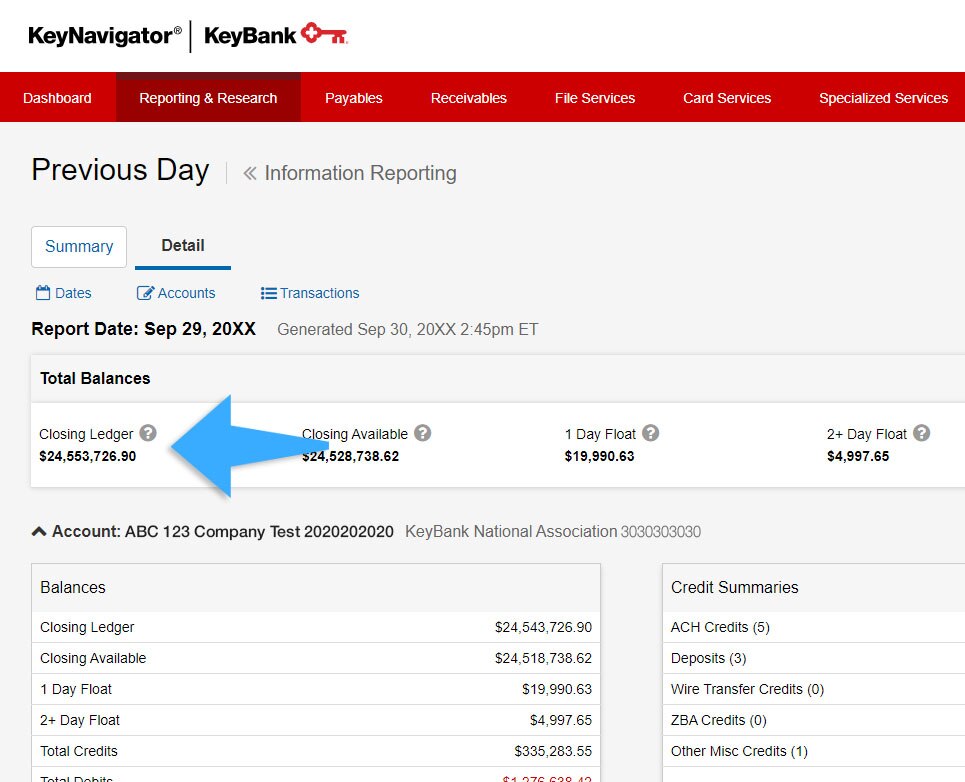Open help icon for 2+ Day Float
965x782 pixels.
click(921, 433)
